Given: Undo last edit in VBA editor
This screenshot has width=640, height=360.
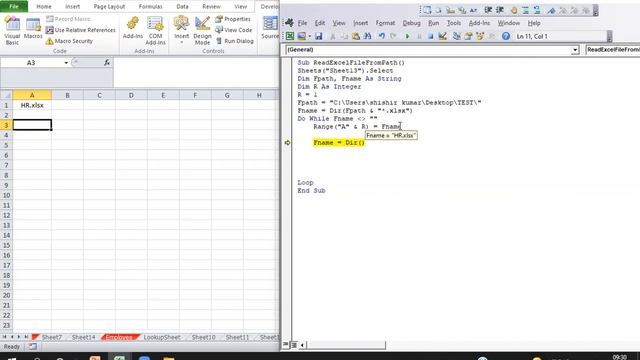Looking at the screenshot, I should pos(382,36).
